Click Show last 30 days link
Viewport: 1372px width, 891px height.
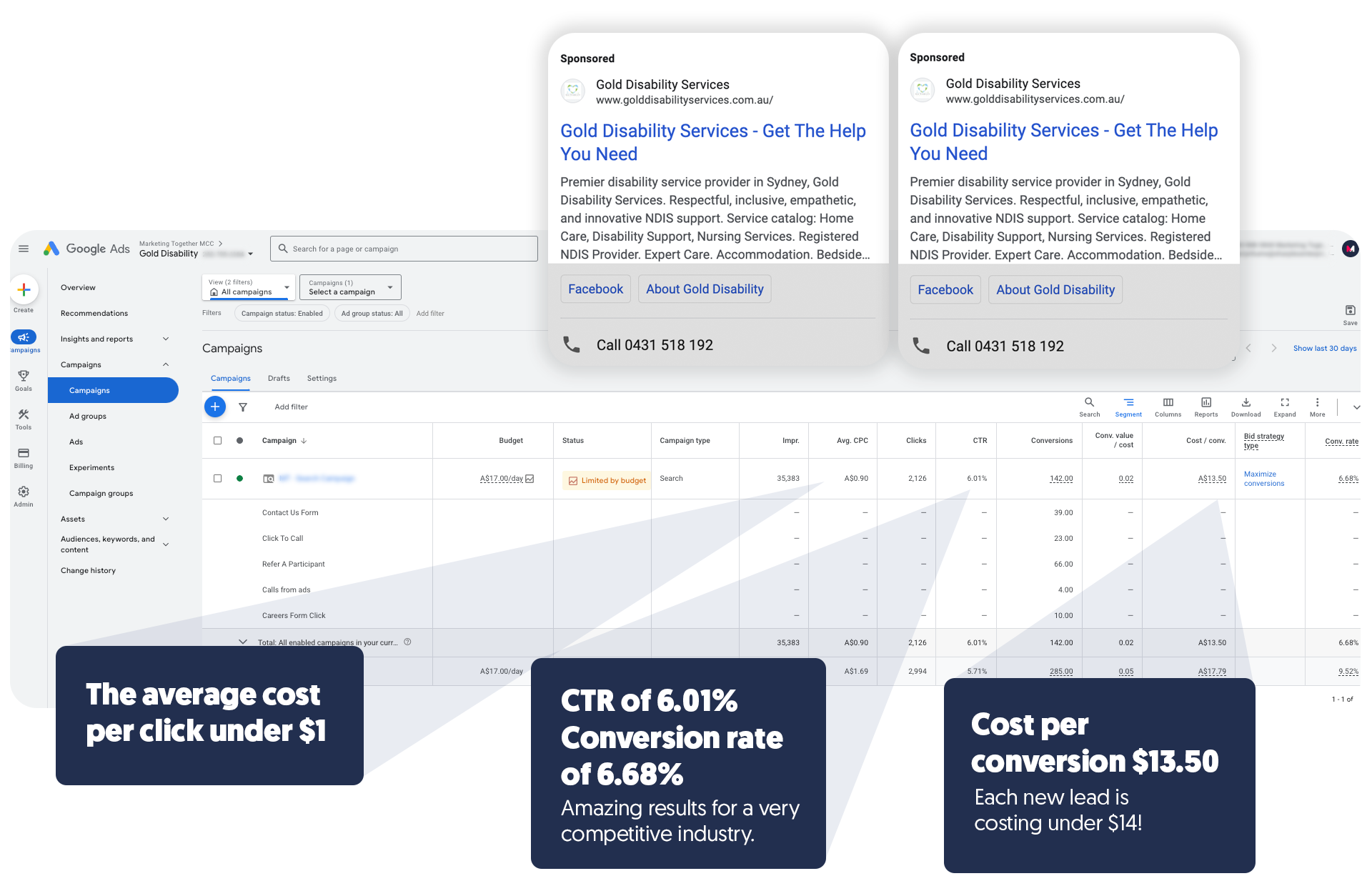click(x=1325, y=348)
